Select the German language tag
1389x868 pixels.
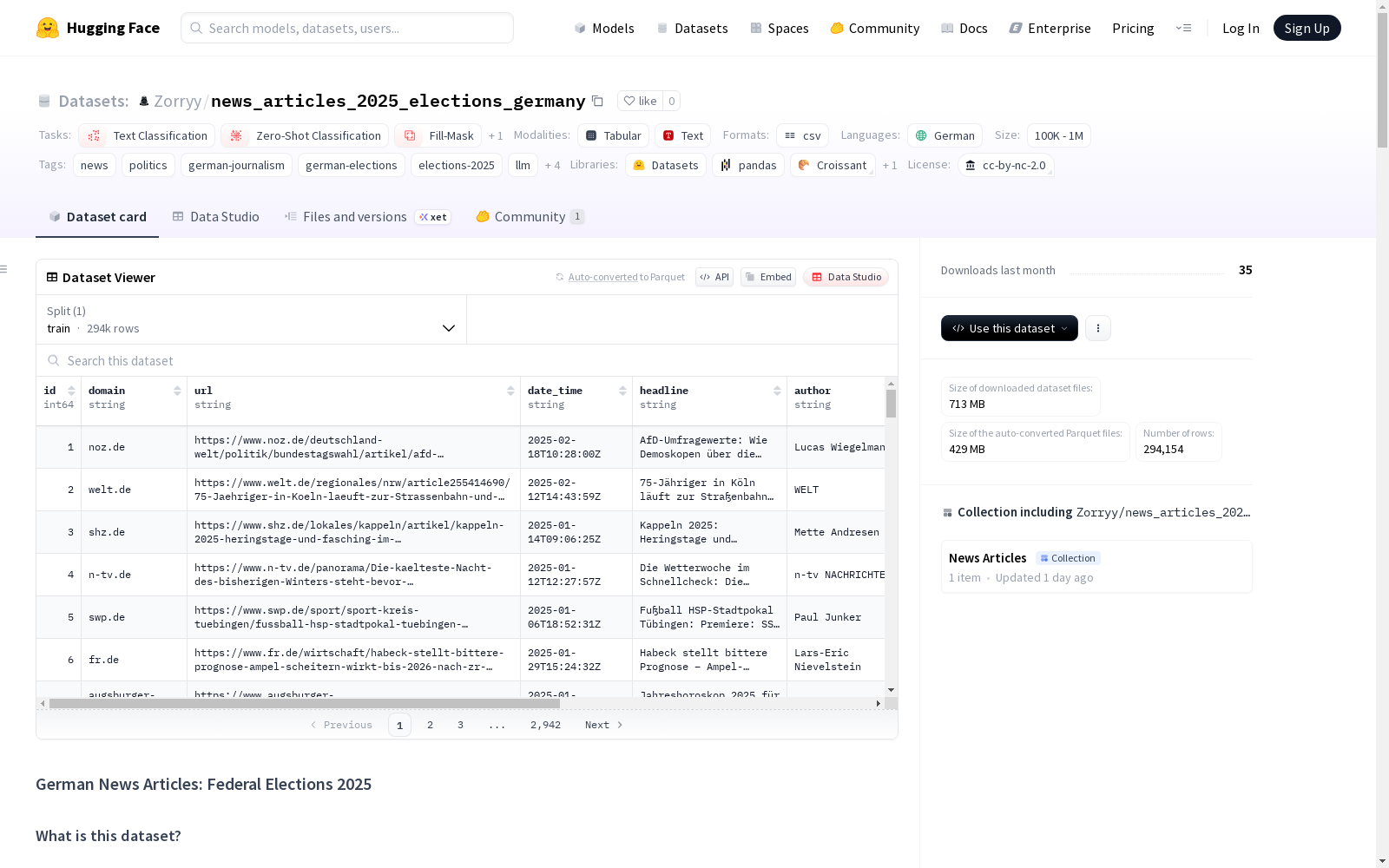pyautogui.click(x=945, y=135)
